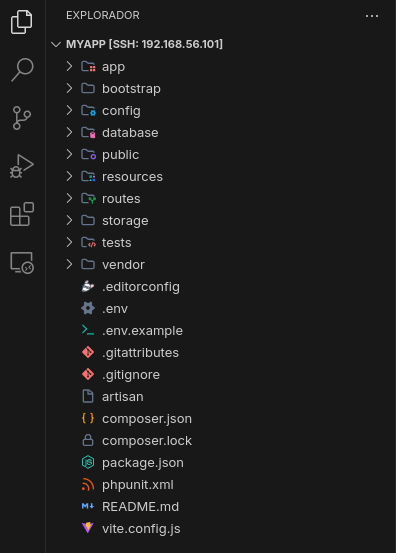Expand the routes folder chevron
Image resolution: width=396 pixels, height=553 pixels.
[69, 198]
